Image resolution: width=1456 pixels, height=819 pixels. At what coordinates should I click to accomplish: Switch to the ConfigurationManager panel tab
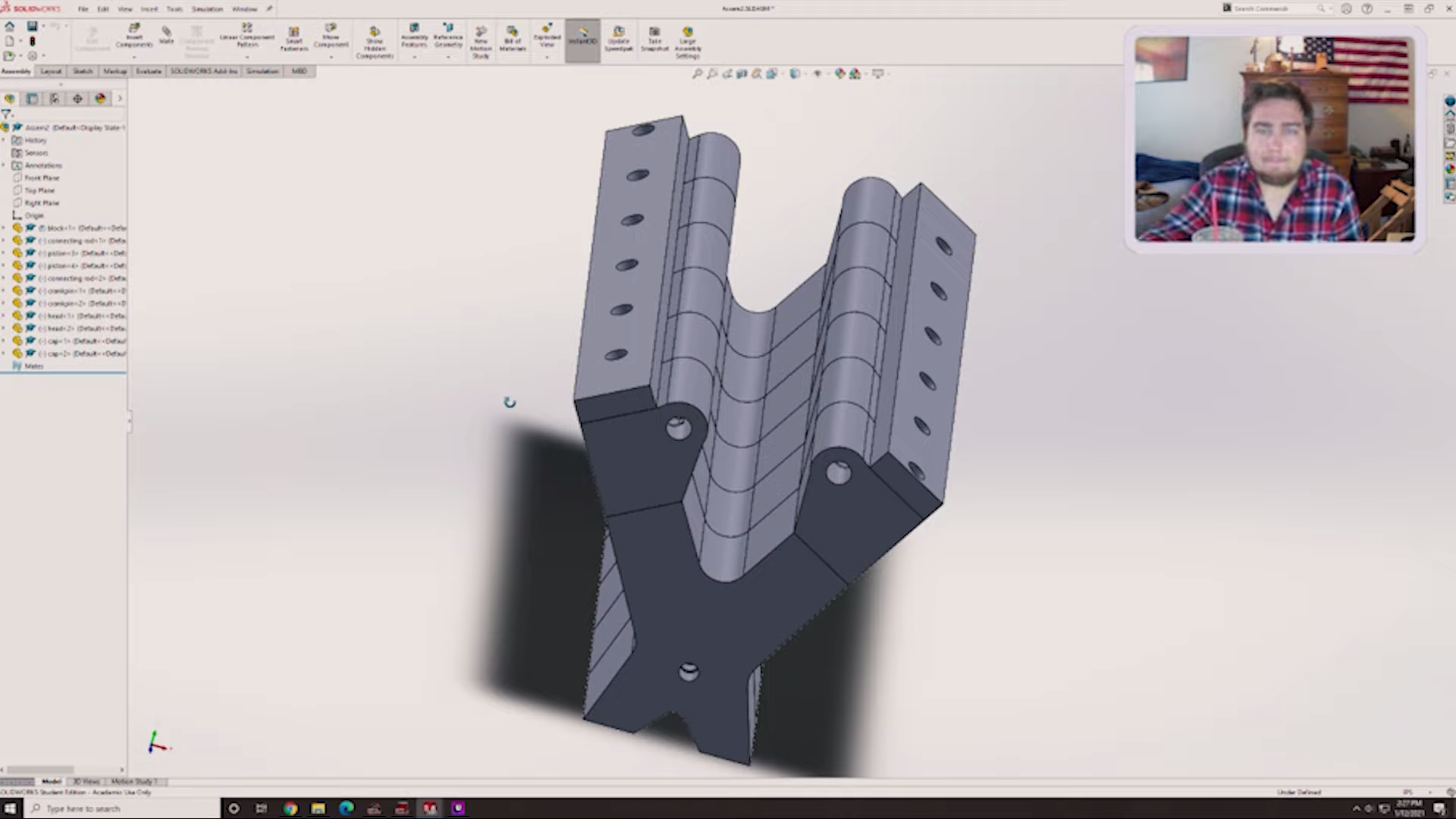(54, 99)
